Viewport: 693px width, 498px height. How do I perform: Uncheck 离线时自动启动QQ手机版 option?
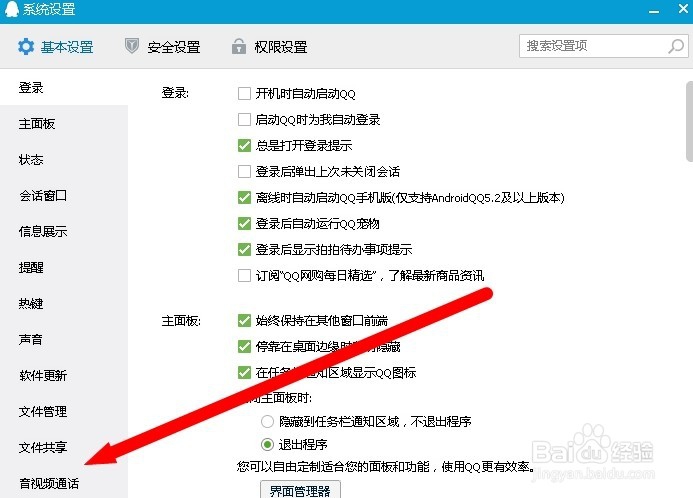click(x=244, y=198)
